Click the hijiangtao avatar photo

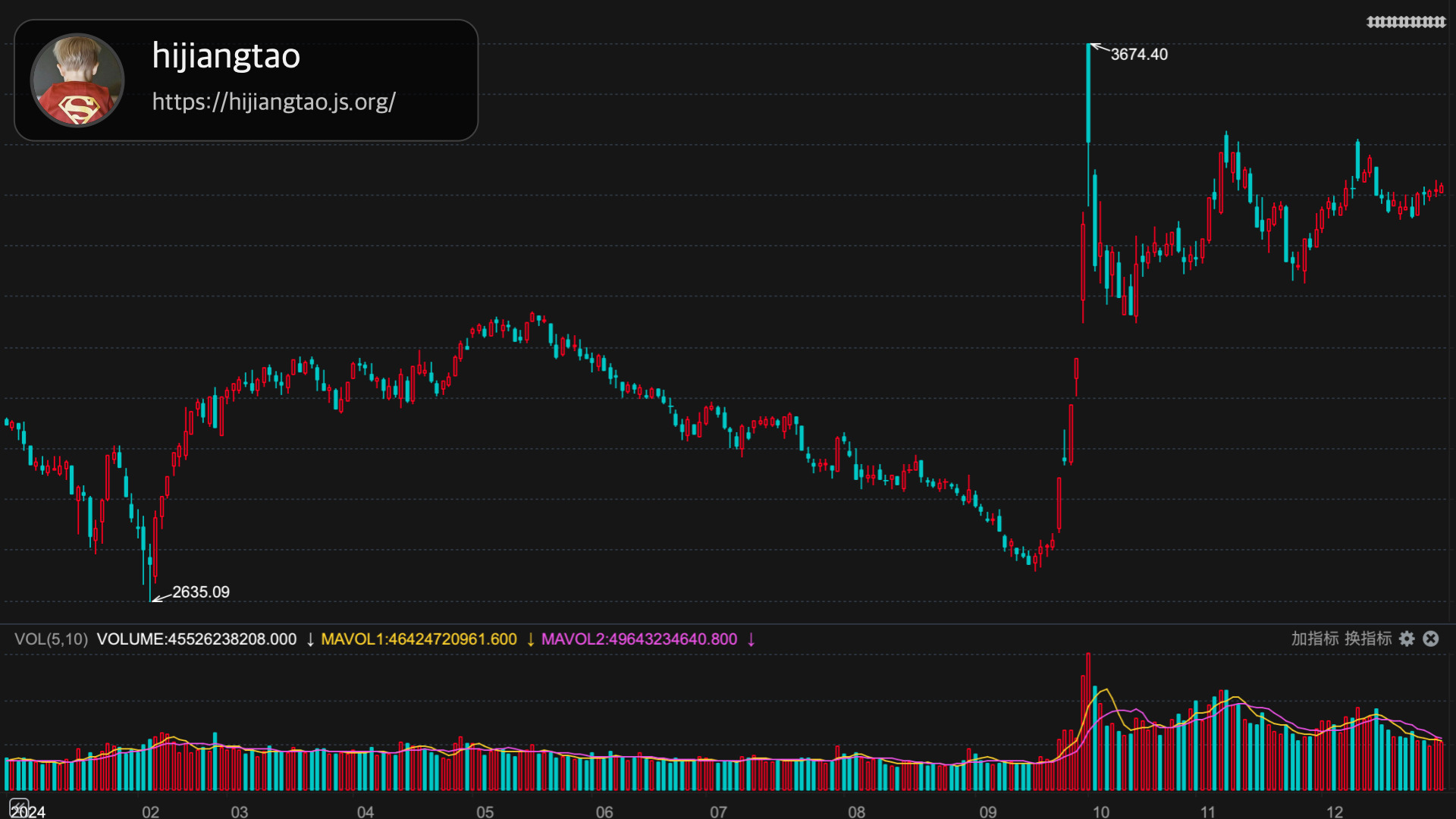click(x=77, y=80)
